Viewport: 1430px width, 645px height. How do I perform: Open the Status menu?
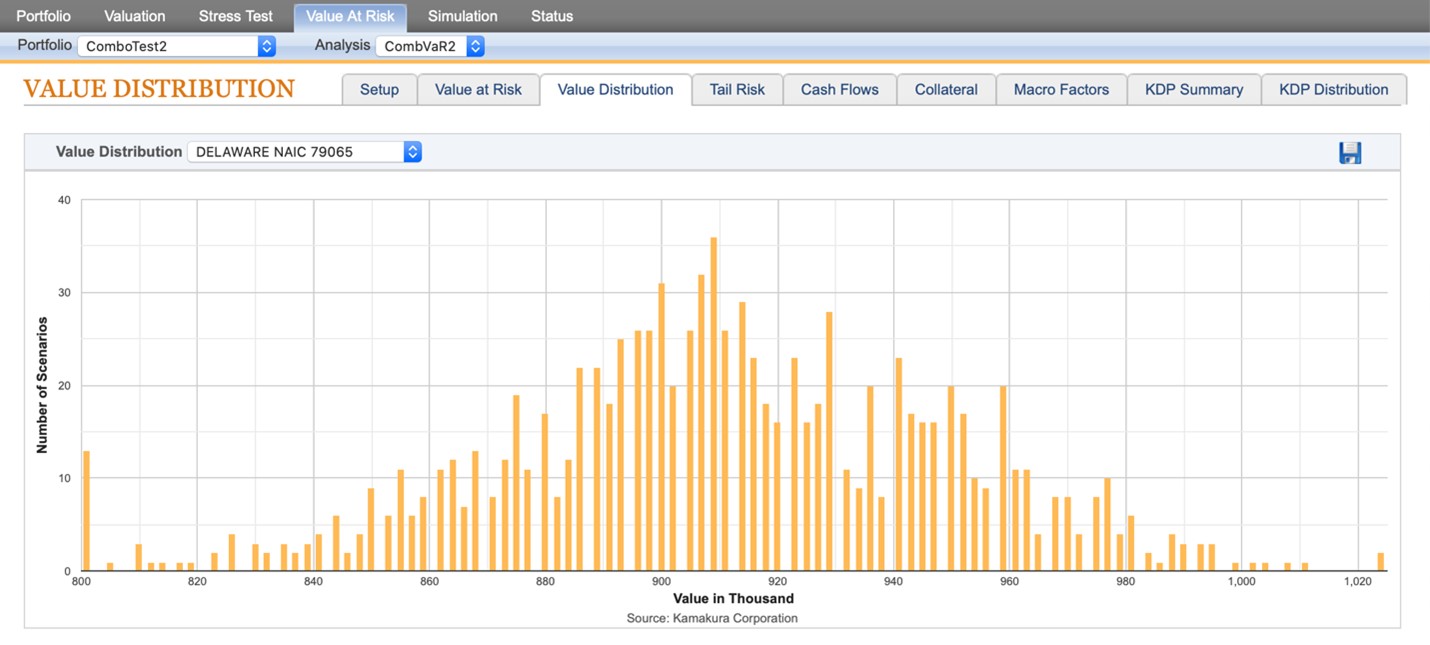(x=552, y=16)
